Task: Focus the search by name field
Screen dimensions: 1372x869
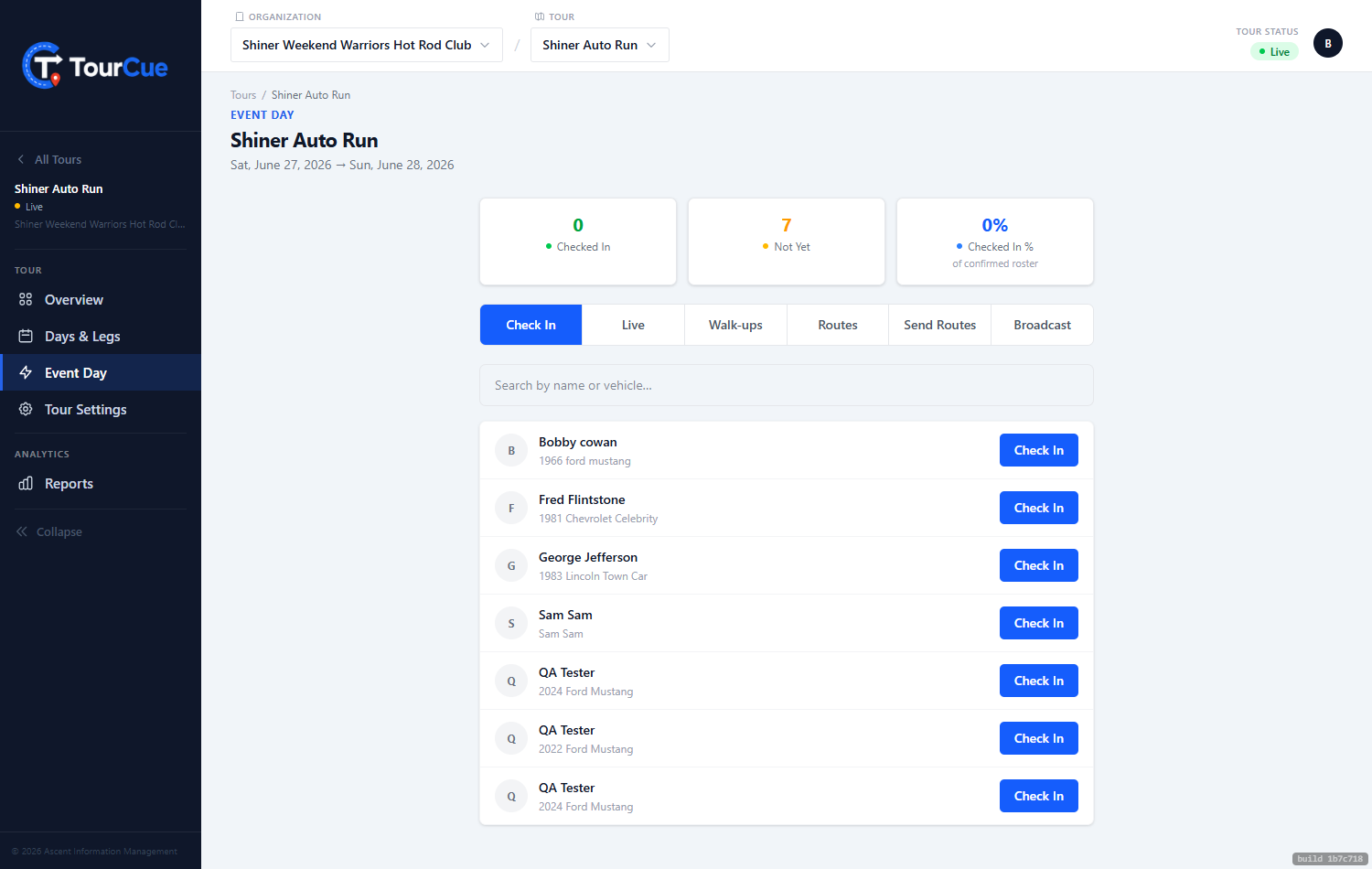Action: [x=786, y=385]
